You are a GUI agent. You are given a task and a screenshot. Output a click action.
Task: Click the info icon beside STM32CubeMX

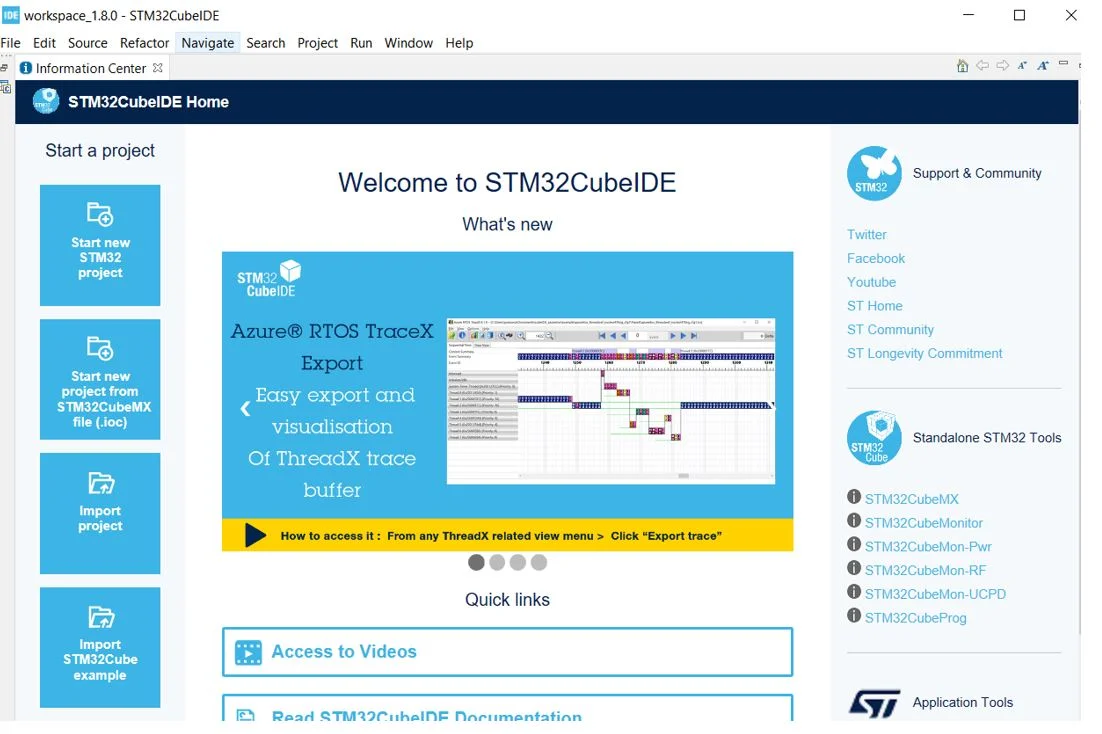coord(854,498)
